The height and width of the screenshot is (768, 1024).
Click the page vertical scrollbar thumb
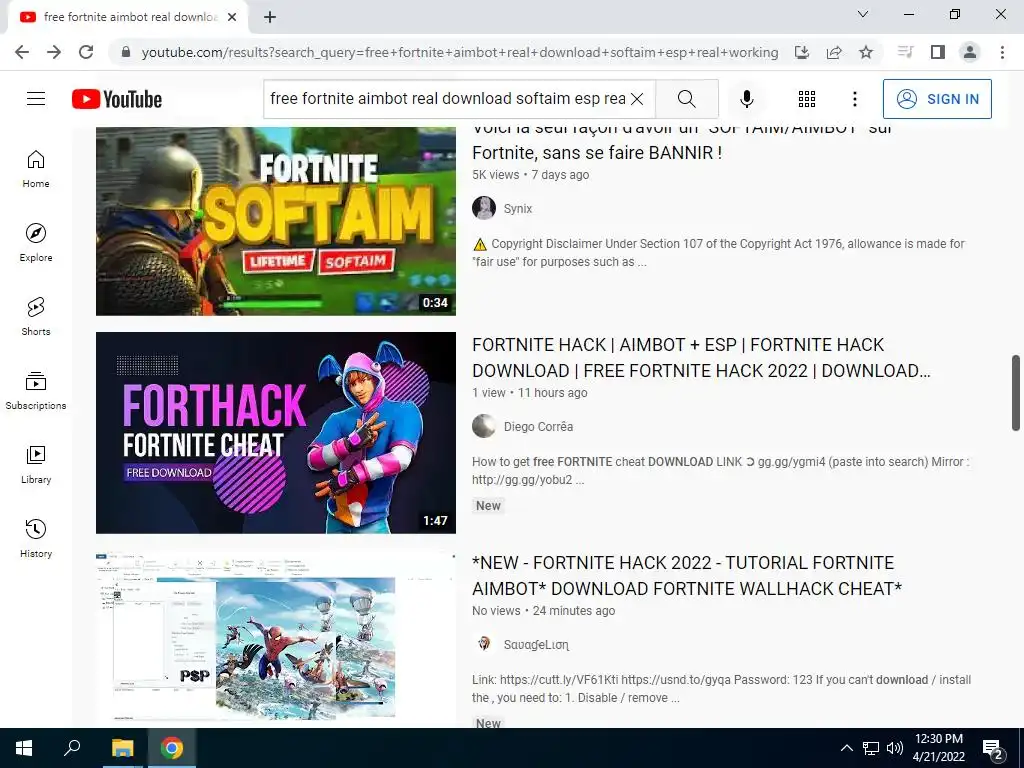(1016, 392)
